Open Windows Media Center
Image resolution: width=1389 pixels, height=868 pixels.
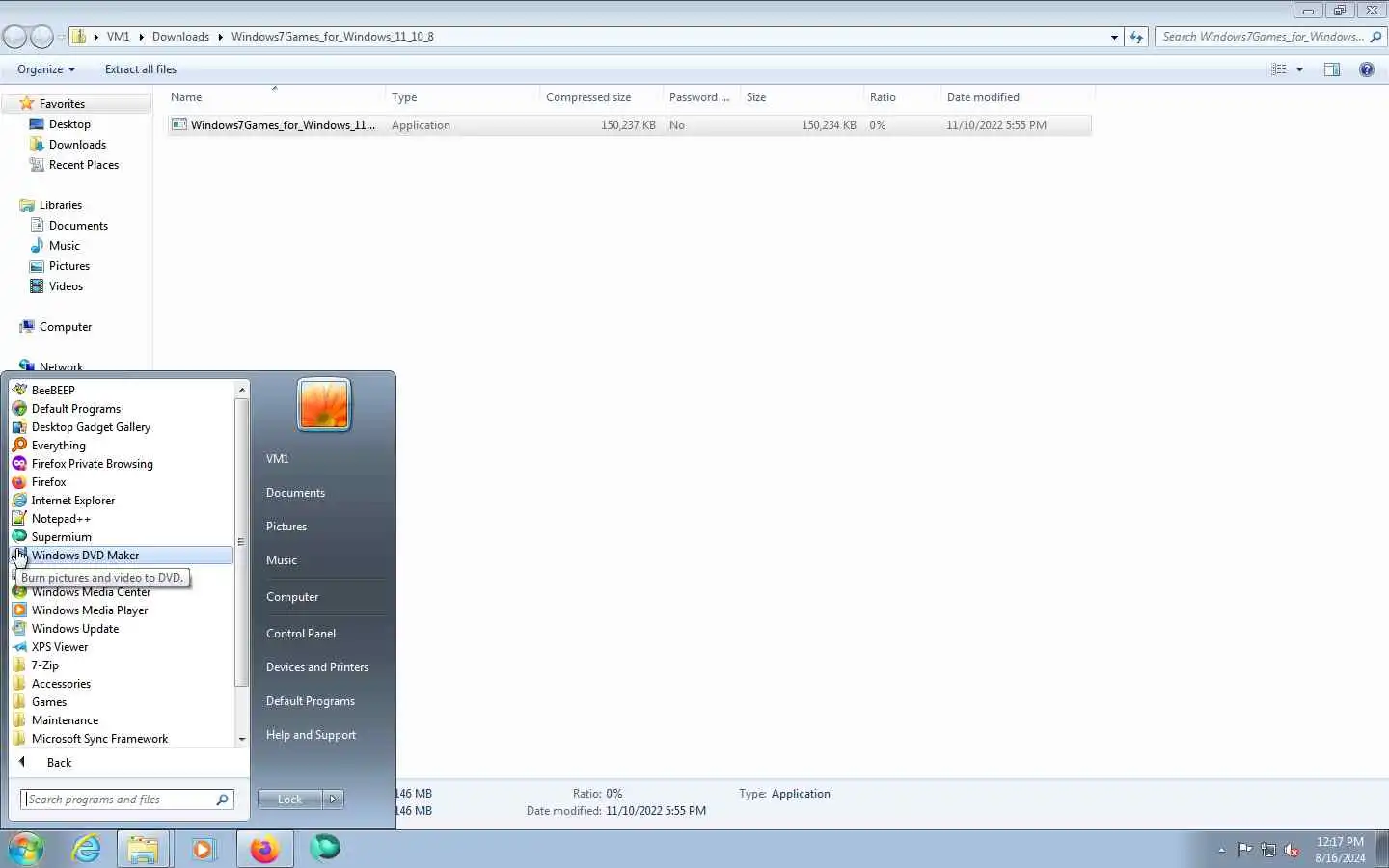click(91, 592)
